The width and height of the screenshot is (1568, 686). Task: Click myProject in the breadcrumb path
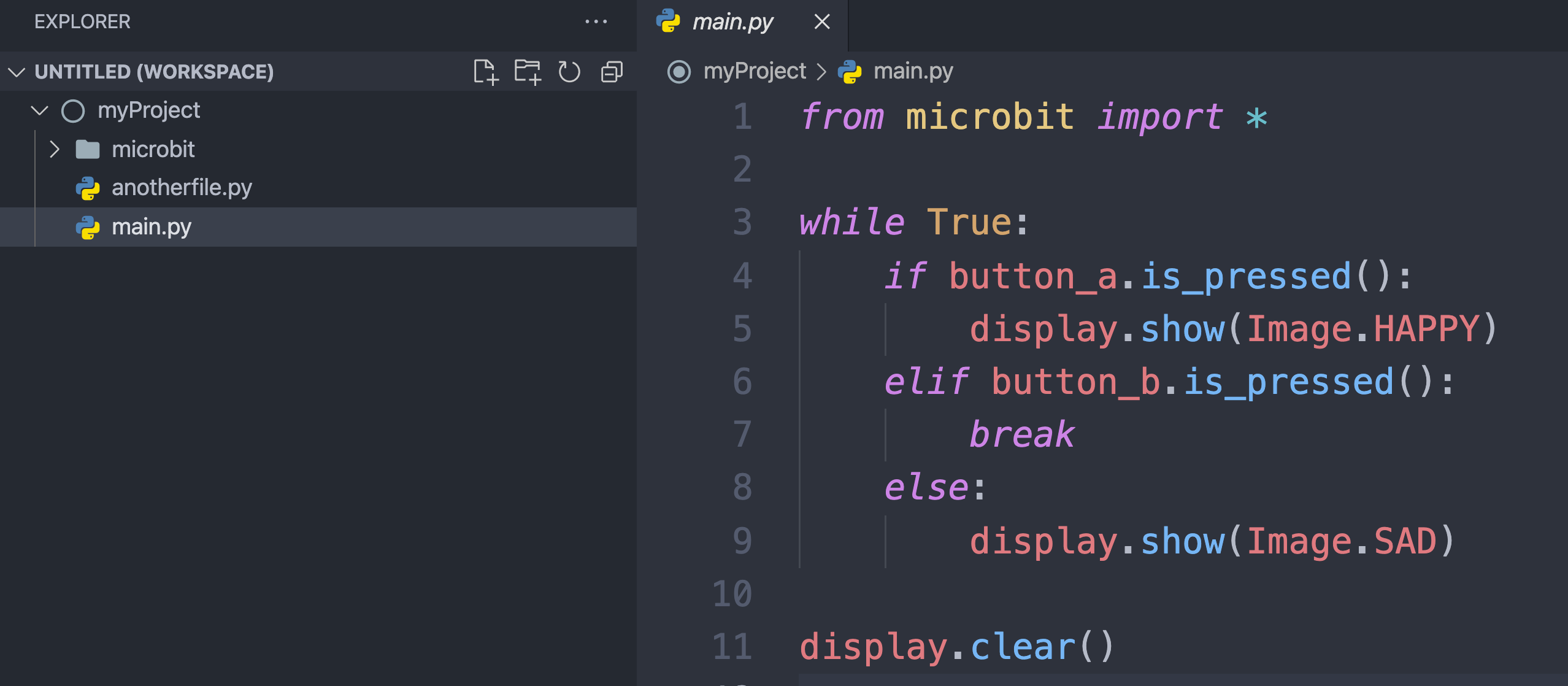pyautogui.click(x=755, y=72)
